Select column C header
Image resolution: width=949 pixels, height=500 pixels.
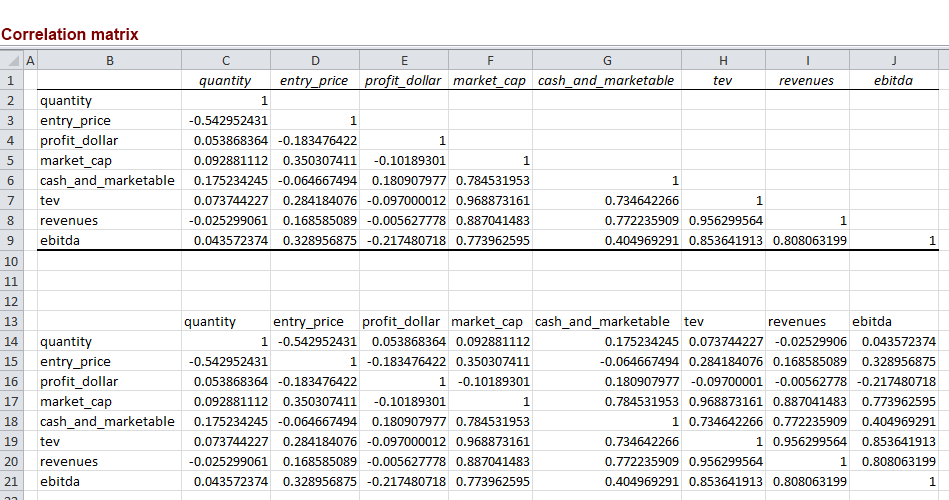(x=225, y=60)
